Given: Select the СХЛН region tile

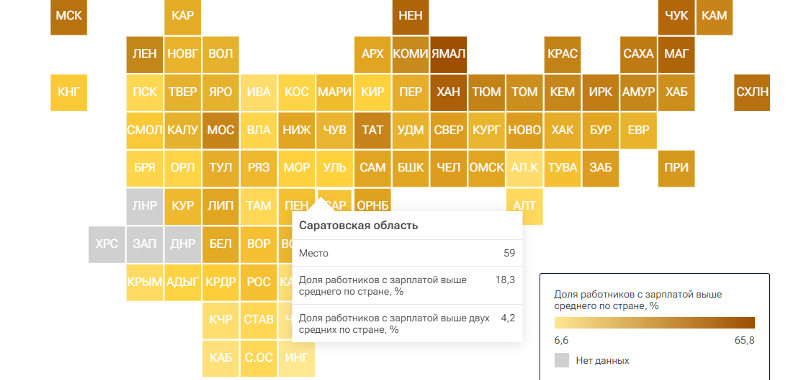Looking at the screenshot, I should tap(752, 92).
